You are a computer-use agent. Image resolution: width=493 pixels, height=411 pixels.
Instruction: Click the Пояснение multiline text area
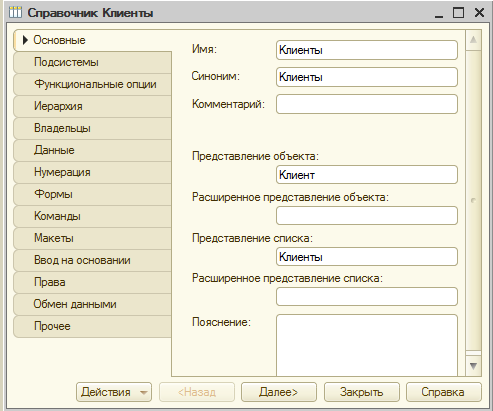(367, 345)
